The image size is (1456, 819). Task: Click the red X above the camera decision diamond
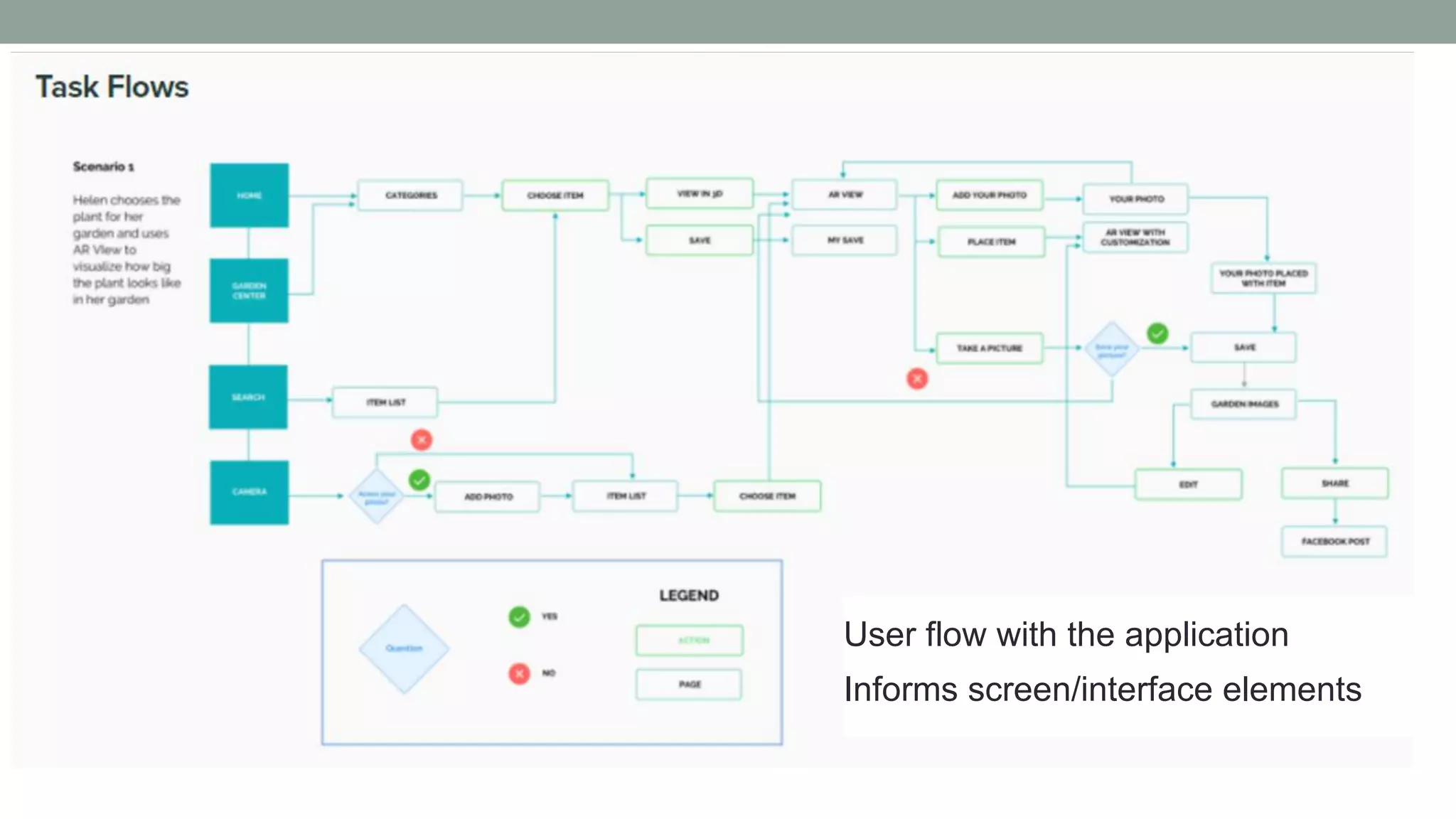tap(422, 440)
